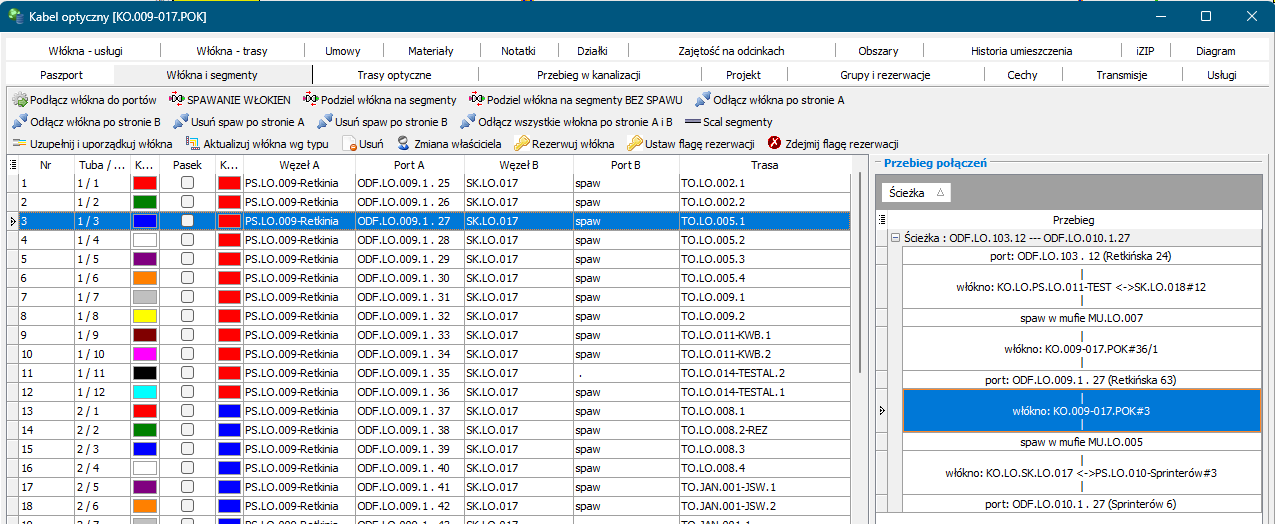The height and width of the screenshot is (524, 1275).
Task: Sort by the Port A column header
Action: (408, 164)
